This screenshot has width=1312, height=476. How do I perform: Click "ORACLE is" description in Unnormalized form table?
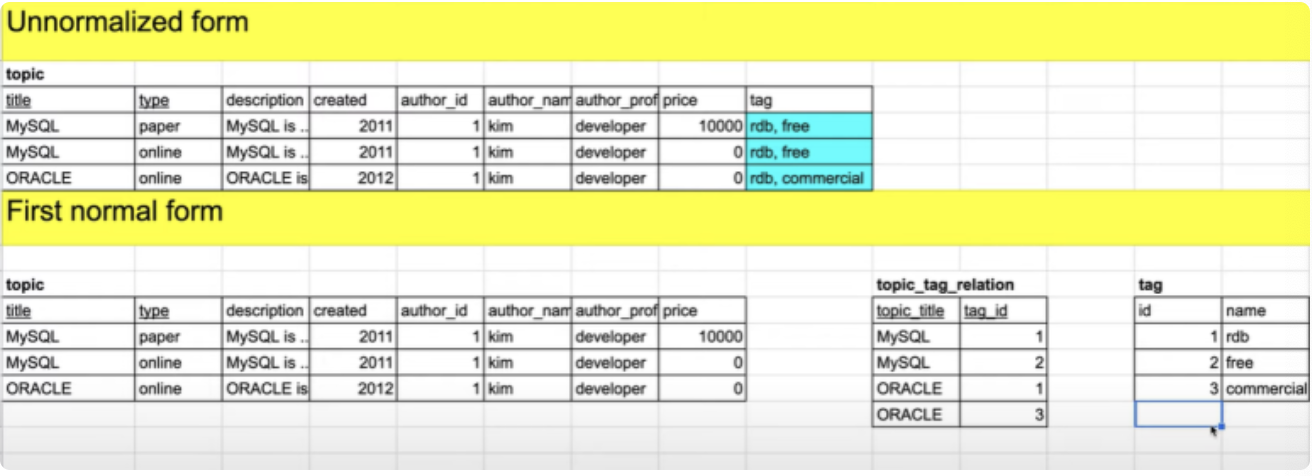[266, 178]
